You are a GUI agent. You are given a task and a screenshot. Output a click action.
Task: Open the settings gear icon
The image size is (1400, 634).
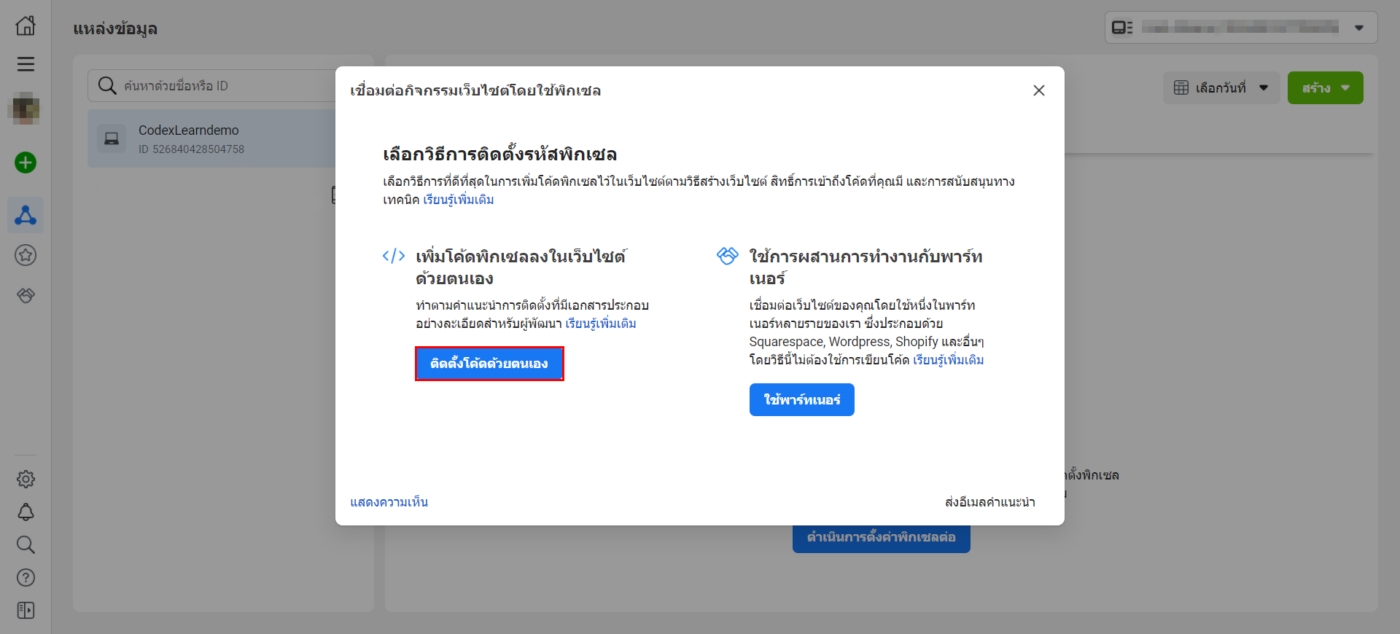26,479
